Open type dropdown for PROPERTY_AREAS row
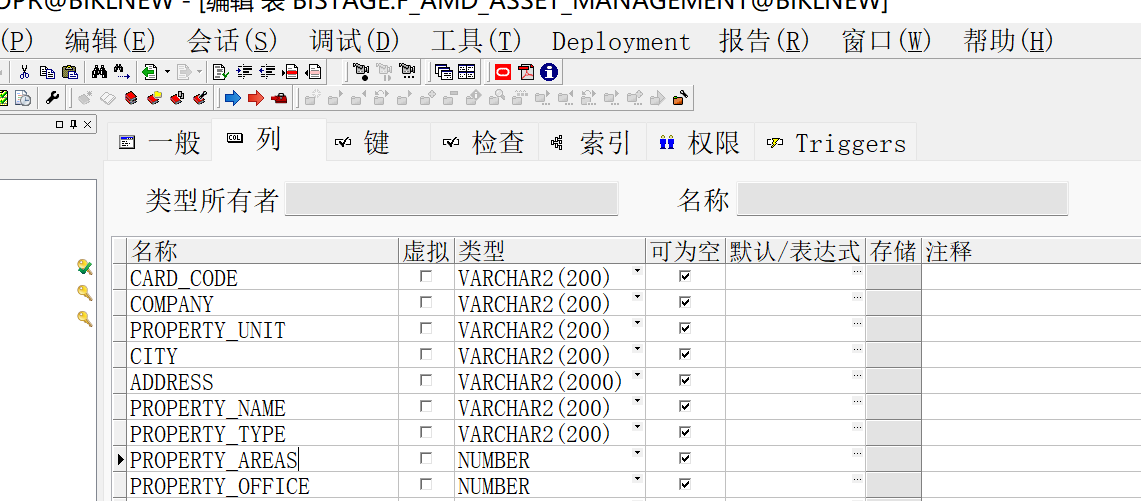The height and width of the screenshot is (501, 1141). click(x=638, y=453)
